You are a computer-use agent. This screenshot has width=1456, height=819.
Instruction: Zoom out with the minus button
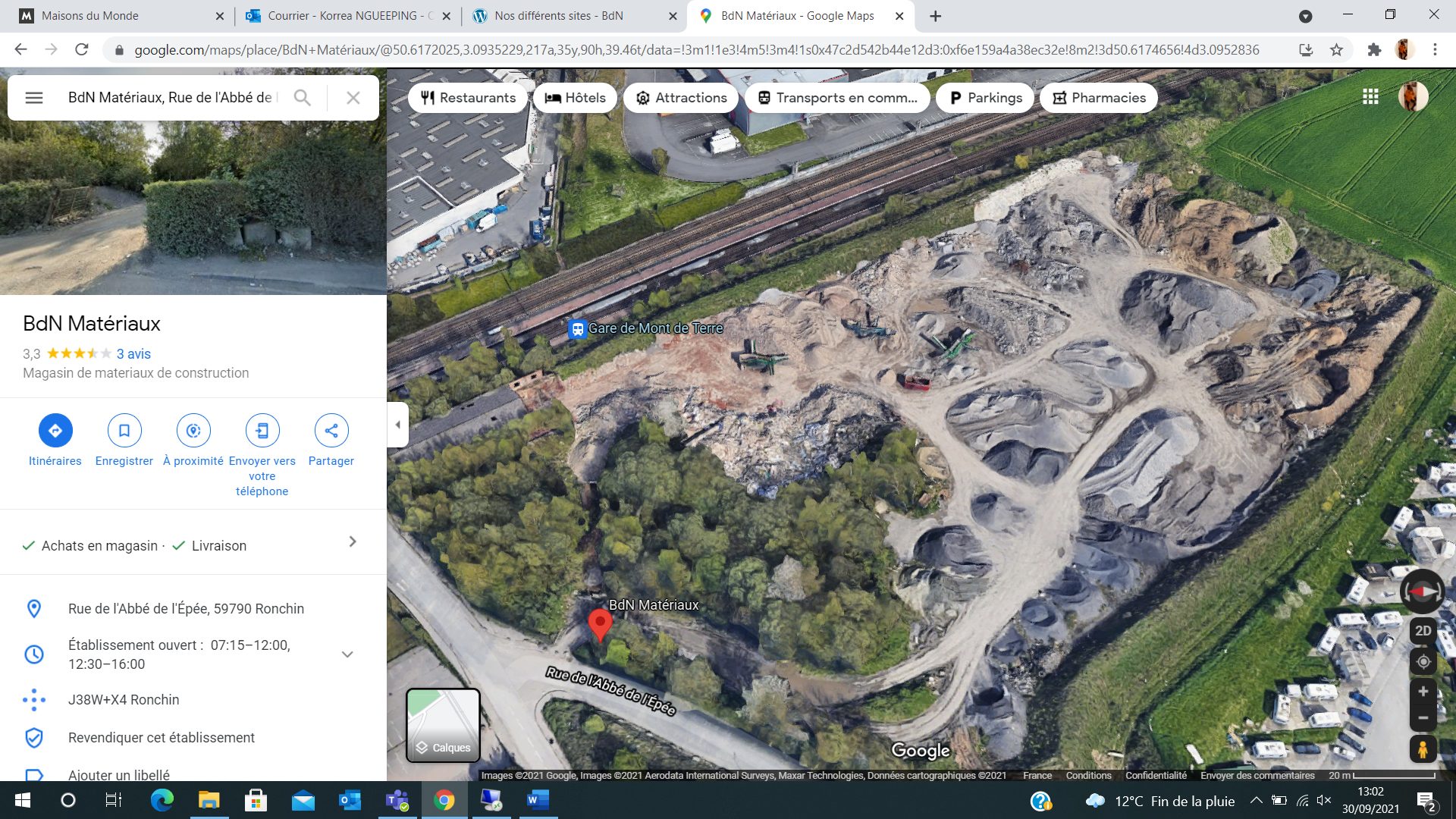coord(1423,717)
